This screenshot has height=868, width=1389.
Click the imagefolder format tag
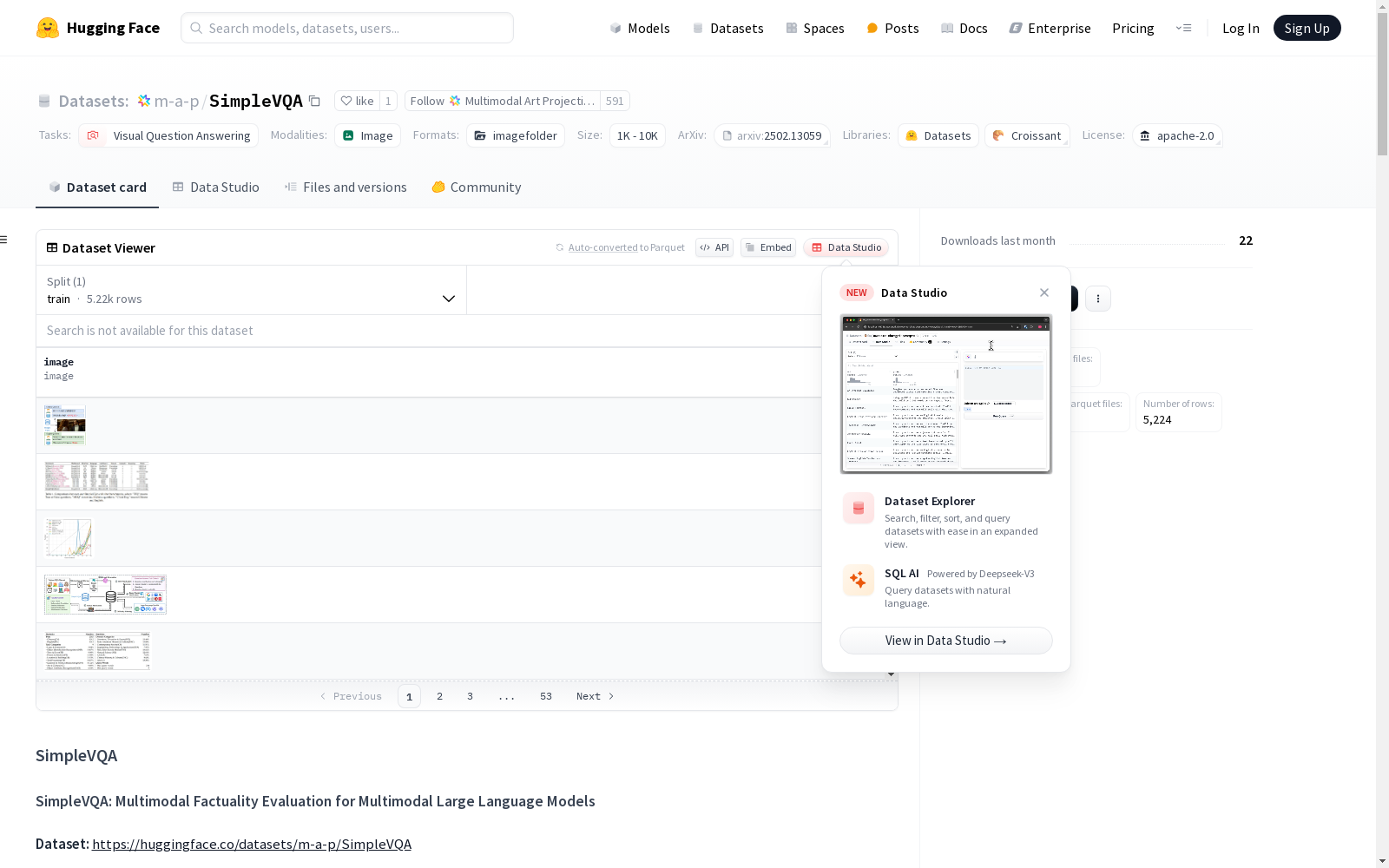click(x=516, y=135)
